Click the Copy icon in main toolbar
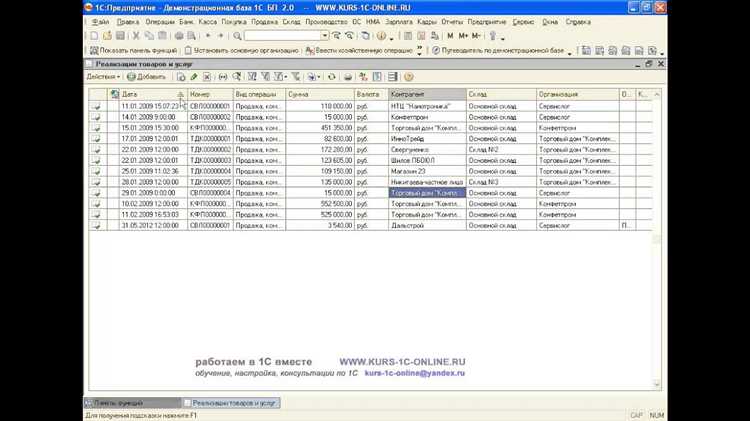Viewport: 750px width, 421px height. tap(149, 36)
